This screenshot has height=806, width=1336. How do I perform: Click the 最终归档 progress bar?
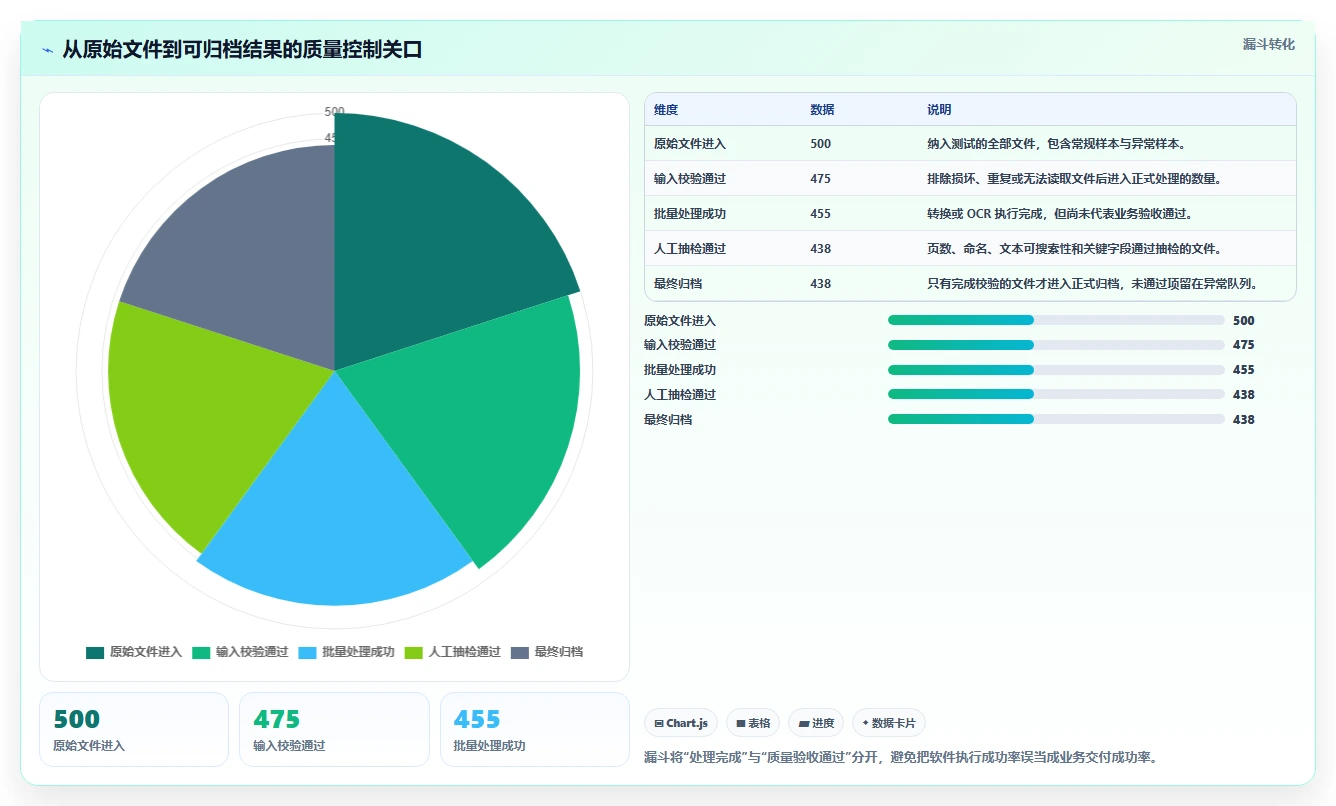(1056, 420)
